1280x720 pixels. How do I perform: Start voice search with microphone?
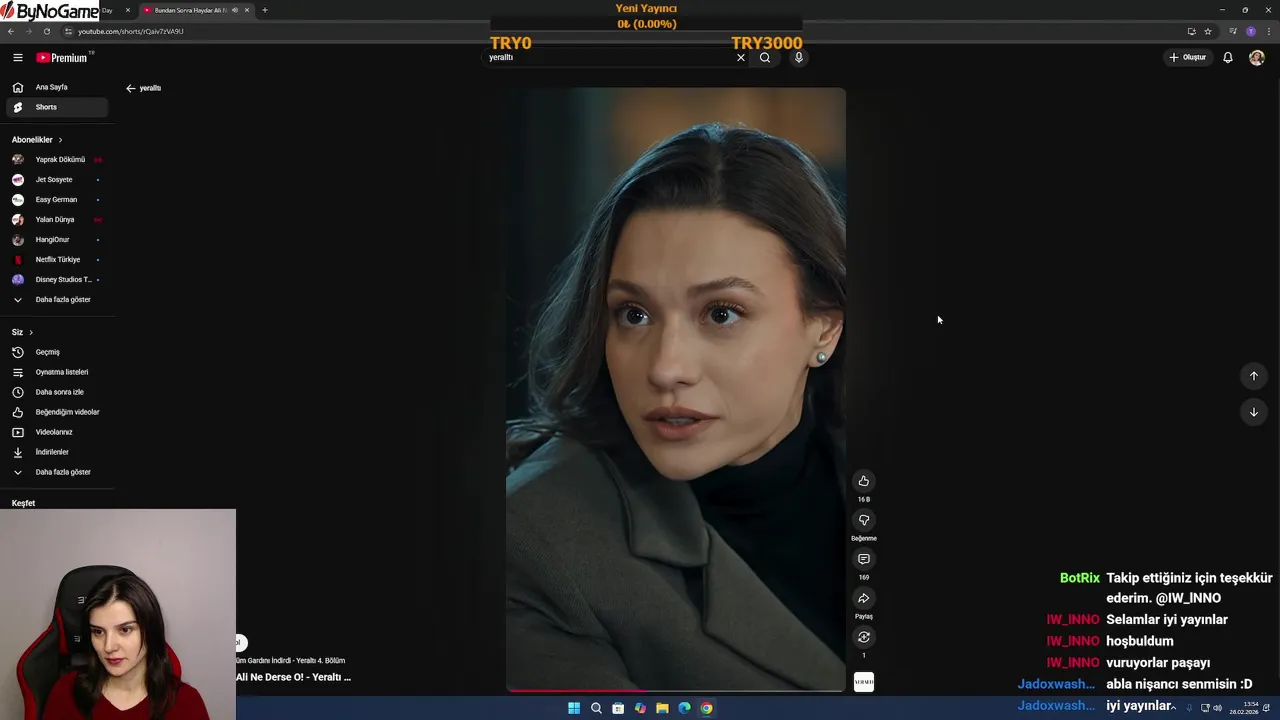coord(798,57)
